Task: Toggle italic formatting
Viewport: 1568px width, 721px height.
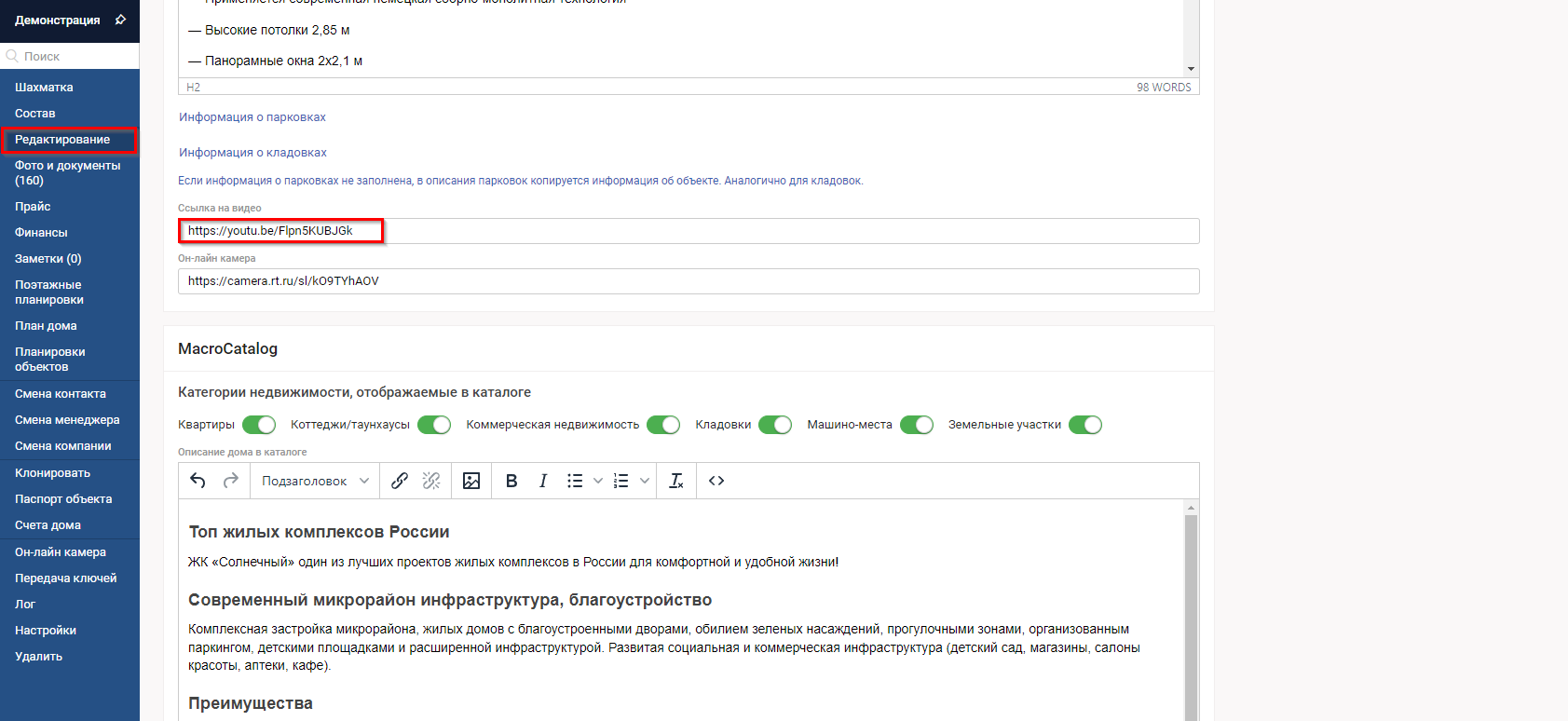Action: point(543,481)
